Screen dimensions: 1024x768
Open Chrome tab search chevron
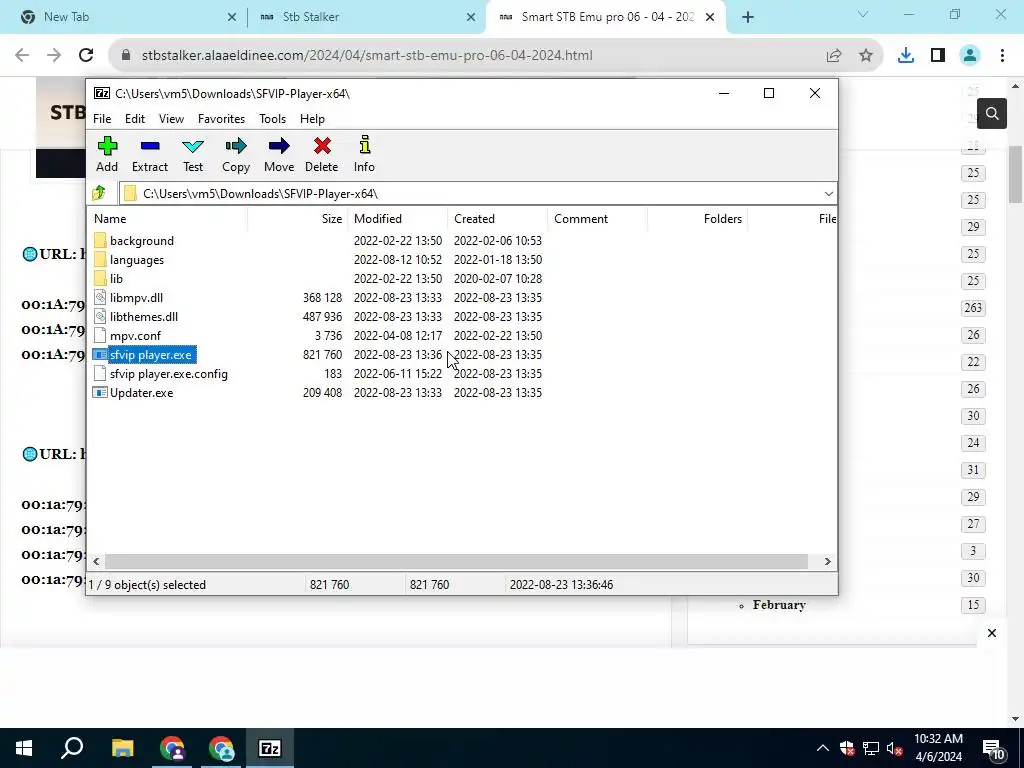[x=863, y=14]
